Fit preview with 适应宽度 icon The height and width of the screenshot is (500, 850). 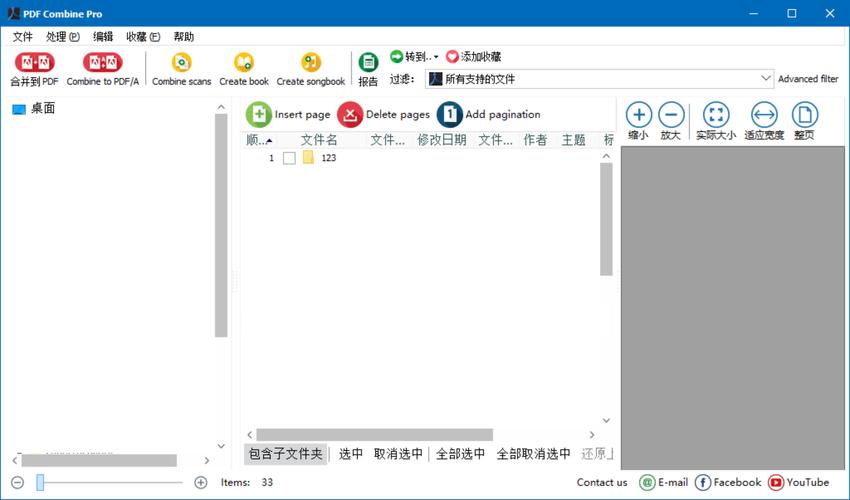coord(764,114)
